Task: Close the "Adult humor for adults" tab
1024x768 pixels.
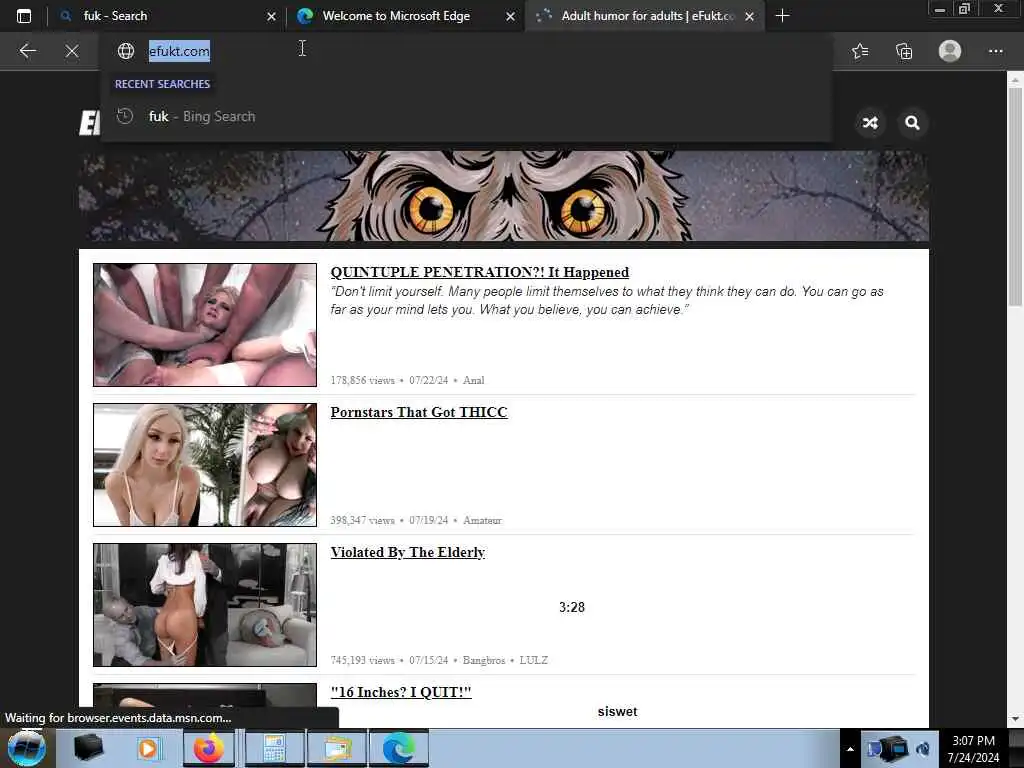Action: [x=750, y=16]
